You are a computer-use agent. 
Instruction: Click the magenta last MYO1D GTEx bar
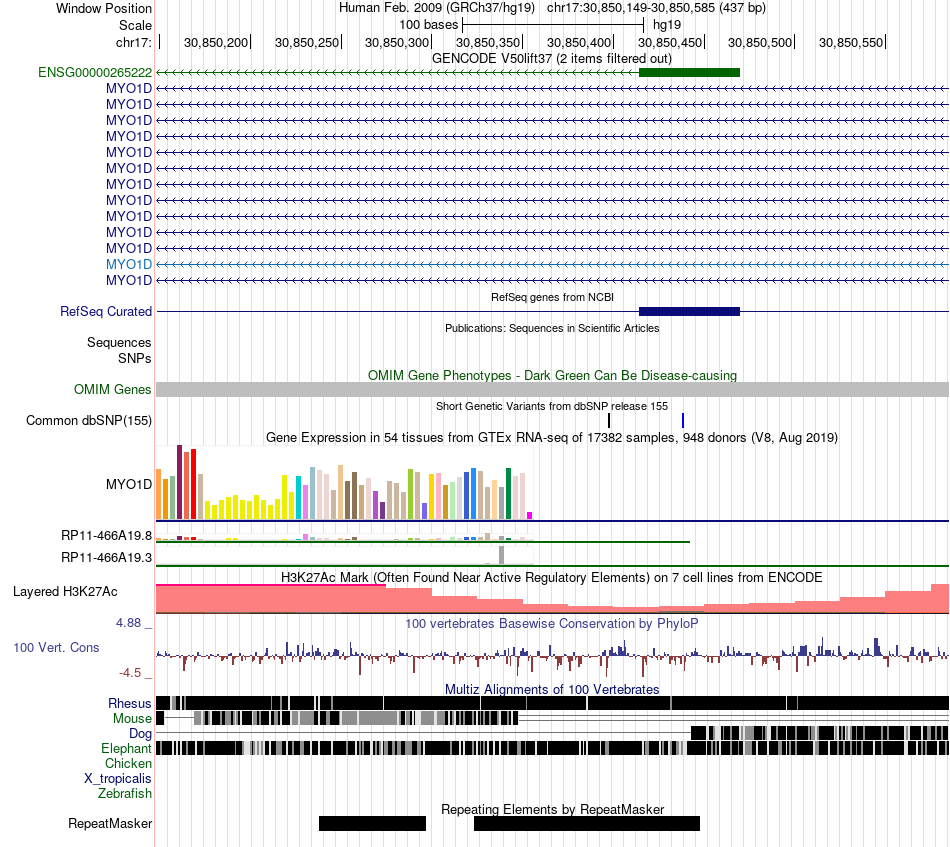(530, 516)
